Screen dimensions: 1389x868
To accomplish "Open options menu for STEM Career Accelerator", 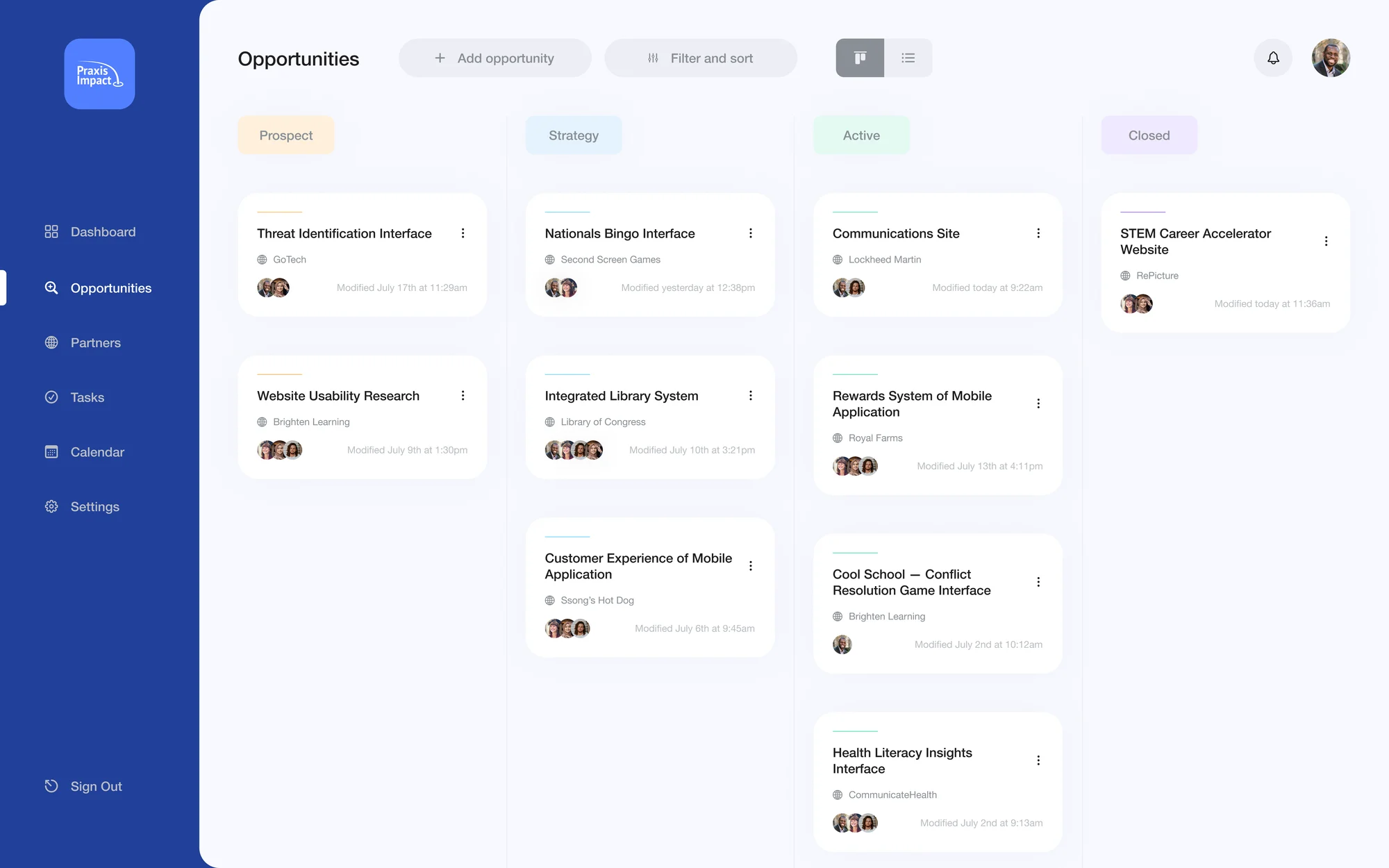I will [x=1326, y=241].
